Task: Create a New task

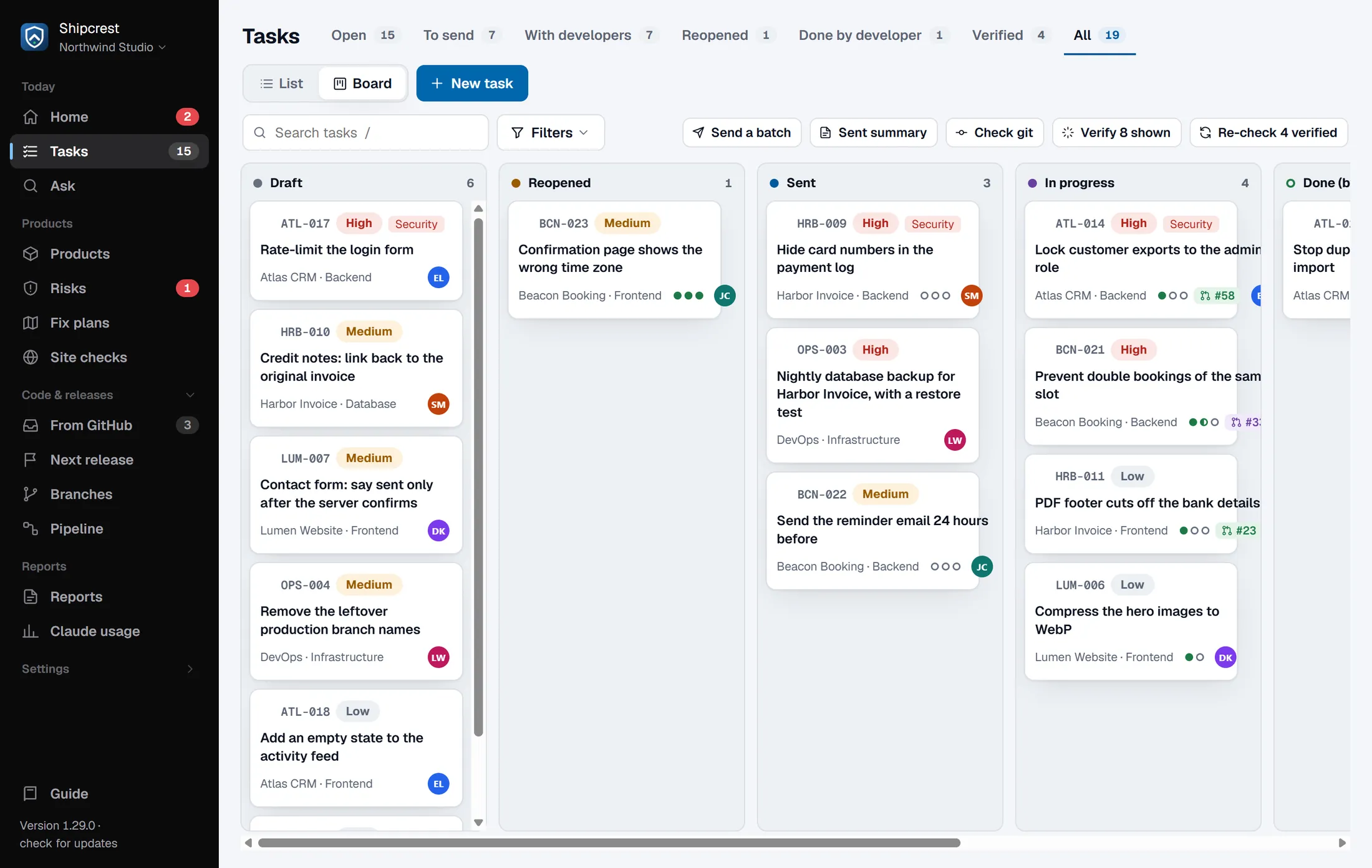Action: [x=472, y=84]
